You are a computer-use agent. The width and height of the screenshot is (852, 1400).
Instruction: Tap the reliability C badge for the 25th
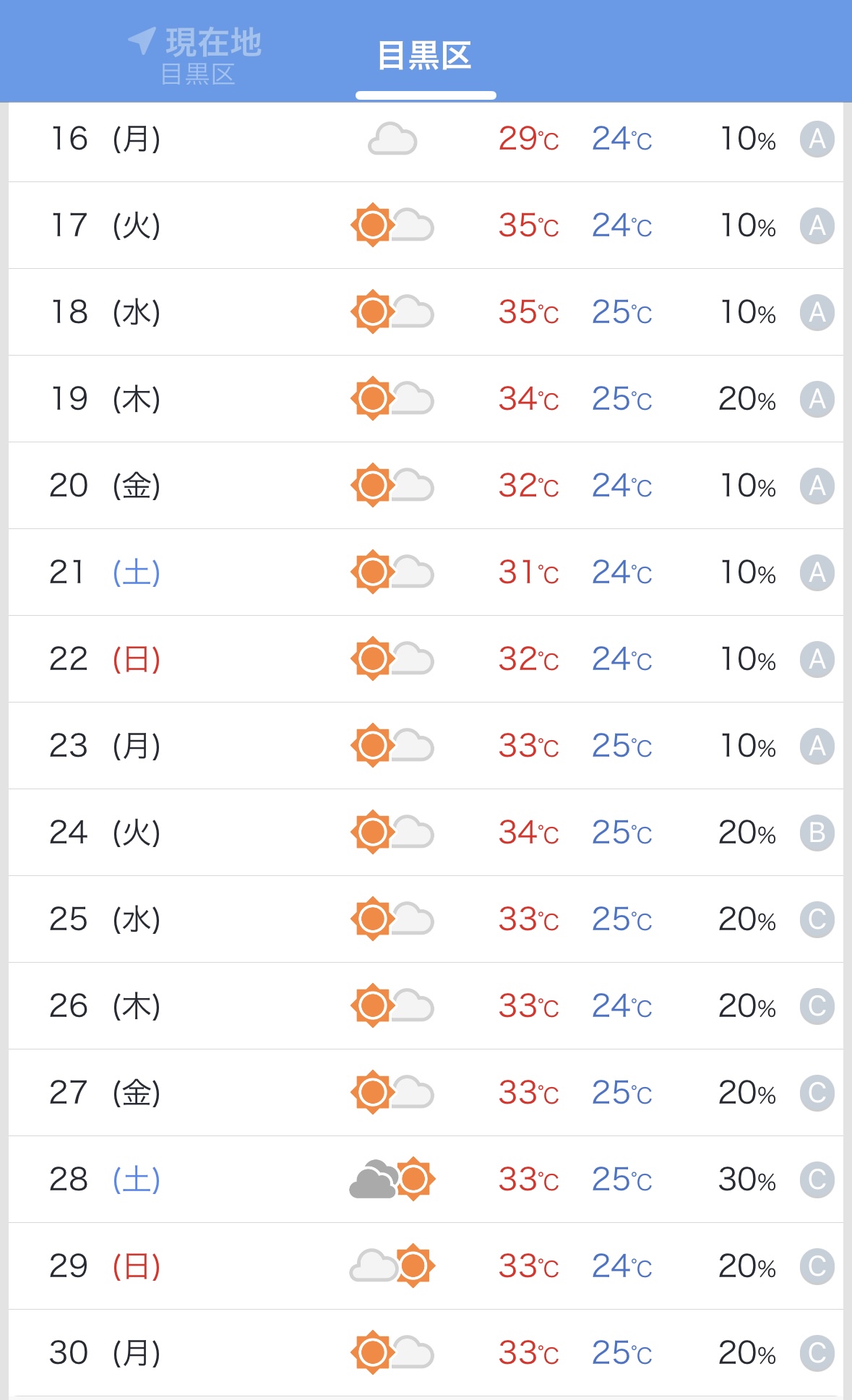(817, 919)
